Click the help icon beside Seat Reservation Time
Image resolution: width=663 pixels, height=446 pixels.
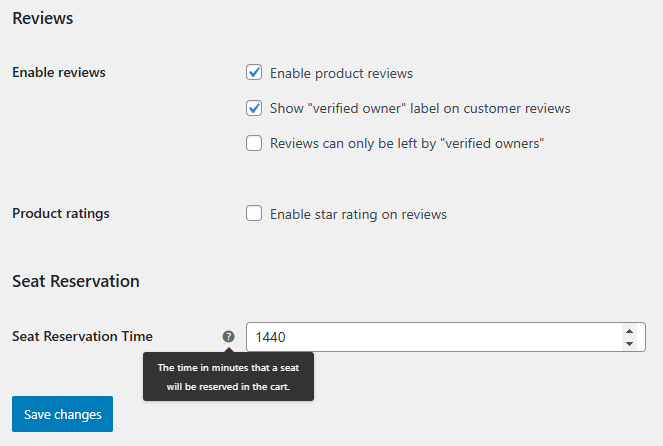228,337
